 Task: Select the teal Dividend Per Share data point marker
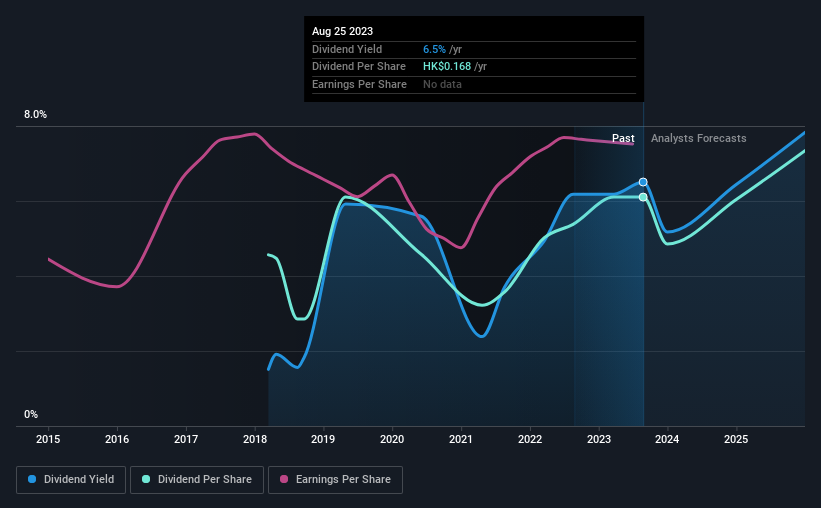coord(643,197)
